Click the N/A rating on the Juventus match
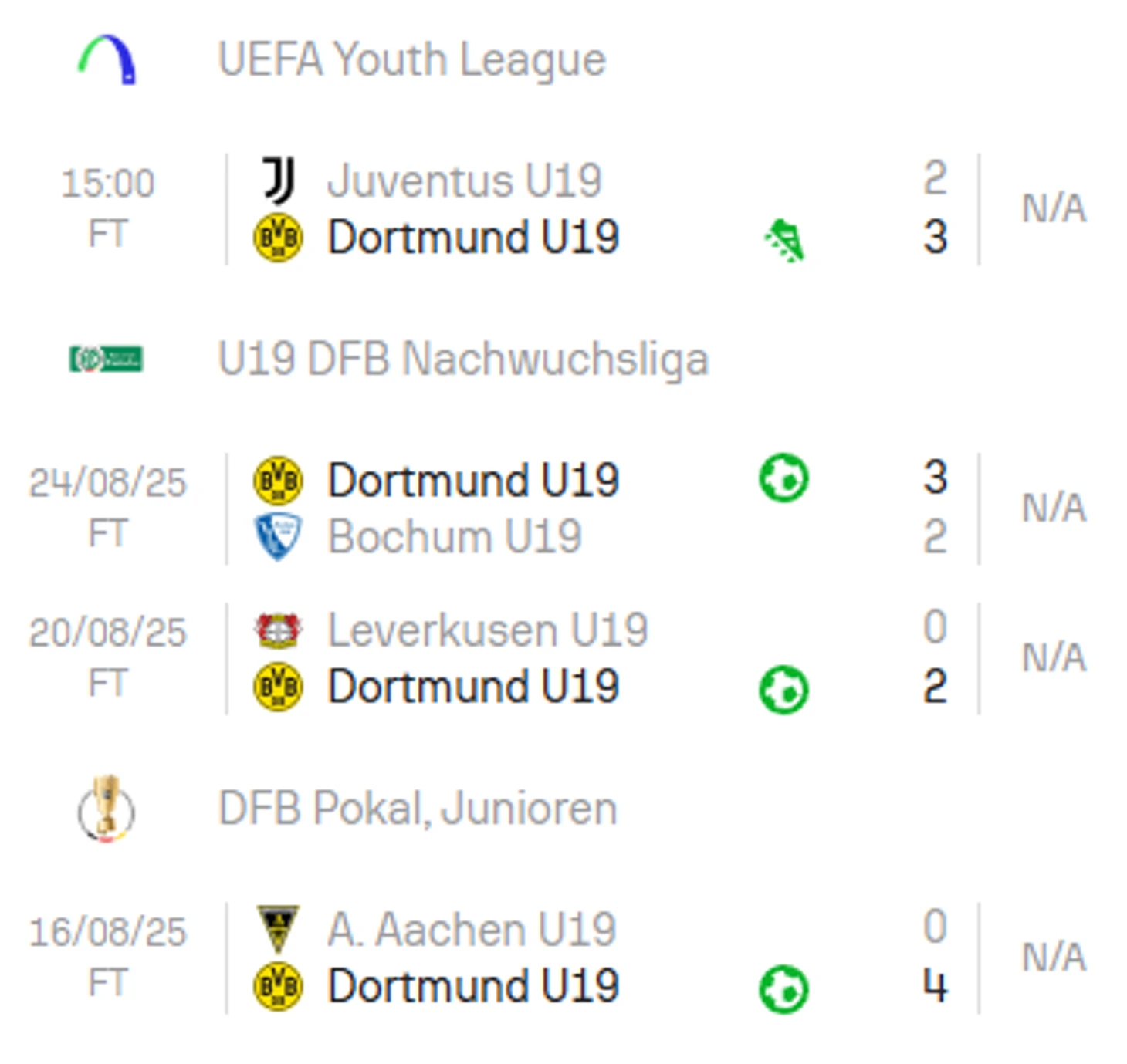1127x1064 pixels. (1054, 208)
